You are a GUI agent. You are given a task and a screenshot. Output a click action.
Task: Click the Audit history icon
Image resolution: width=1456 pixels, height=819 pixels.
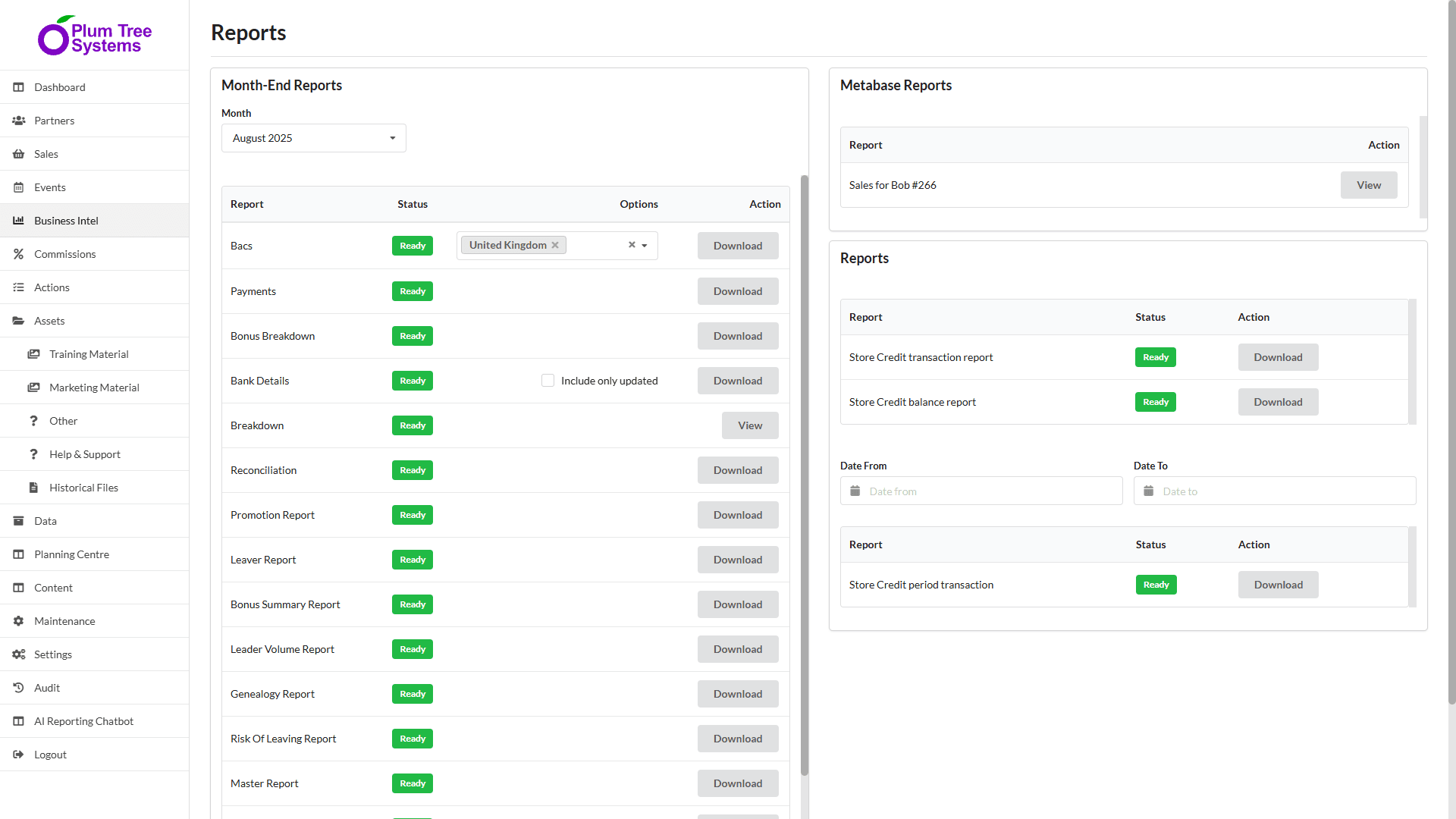click(x=19, y=688)
